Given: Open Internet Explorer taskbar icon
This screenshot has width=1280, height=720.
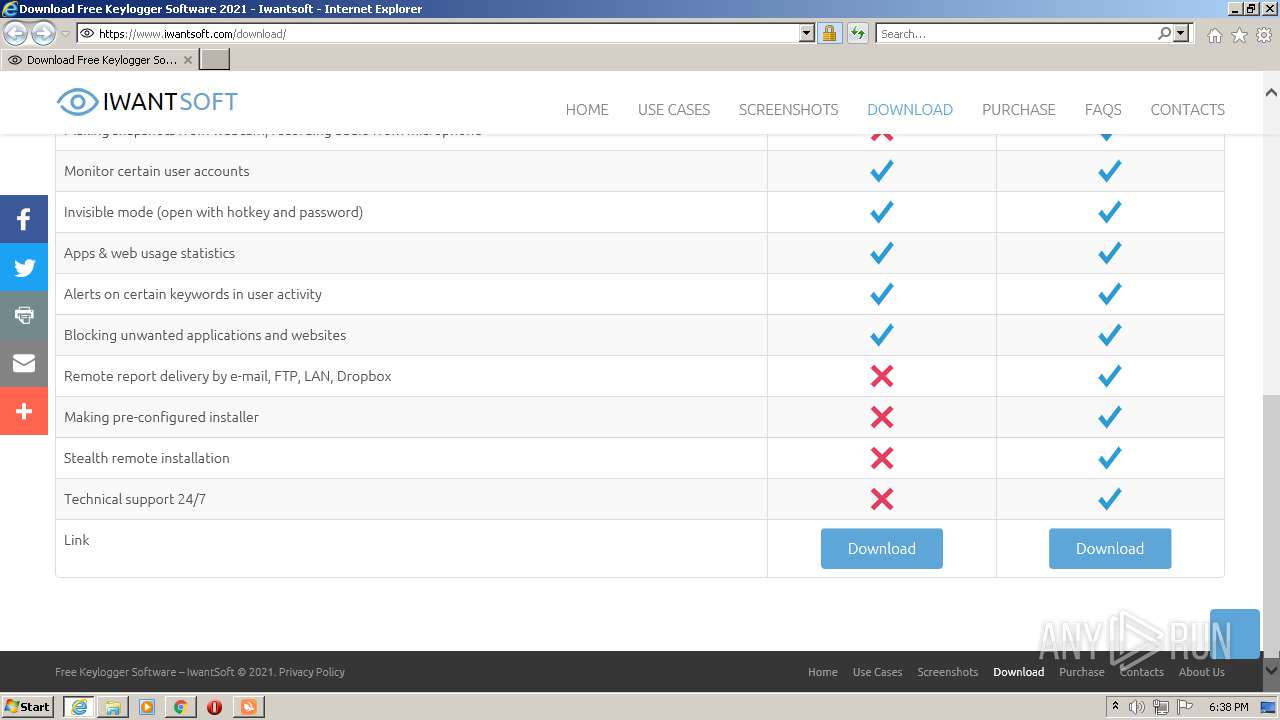Looking at the screenshot, I should pos(79,707).
